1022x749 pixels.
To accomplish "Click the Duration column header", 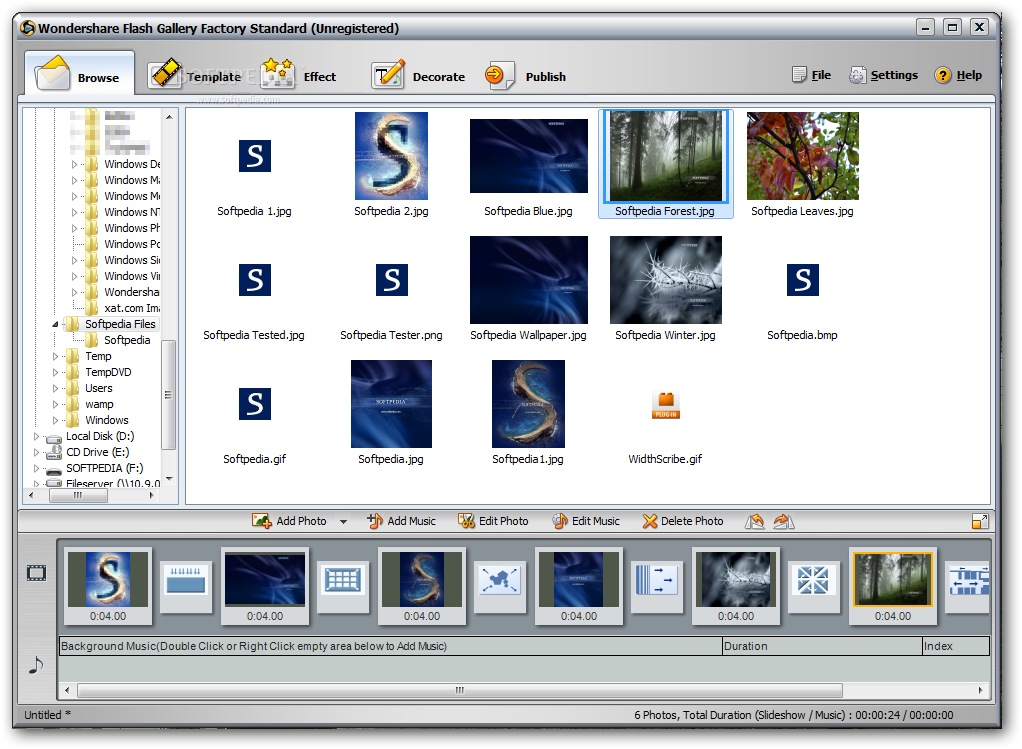I will [x=822, y=646].
